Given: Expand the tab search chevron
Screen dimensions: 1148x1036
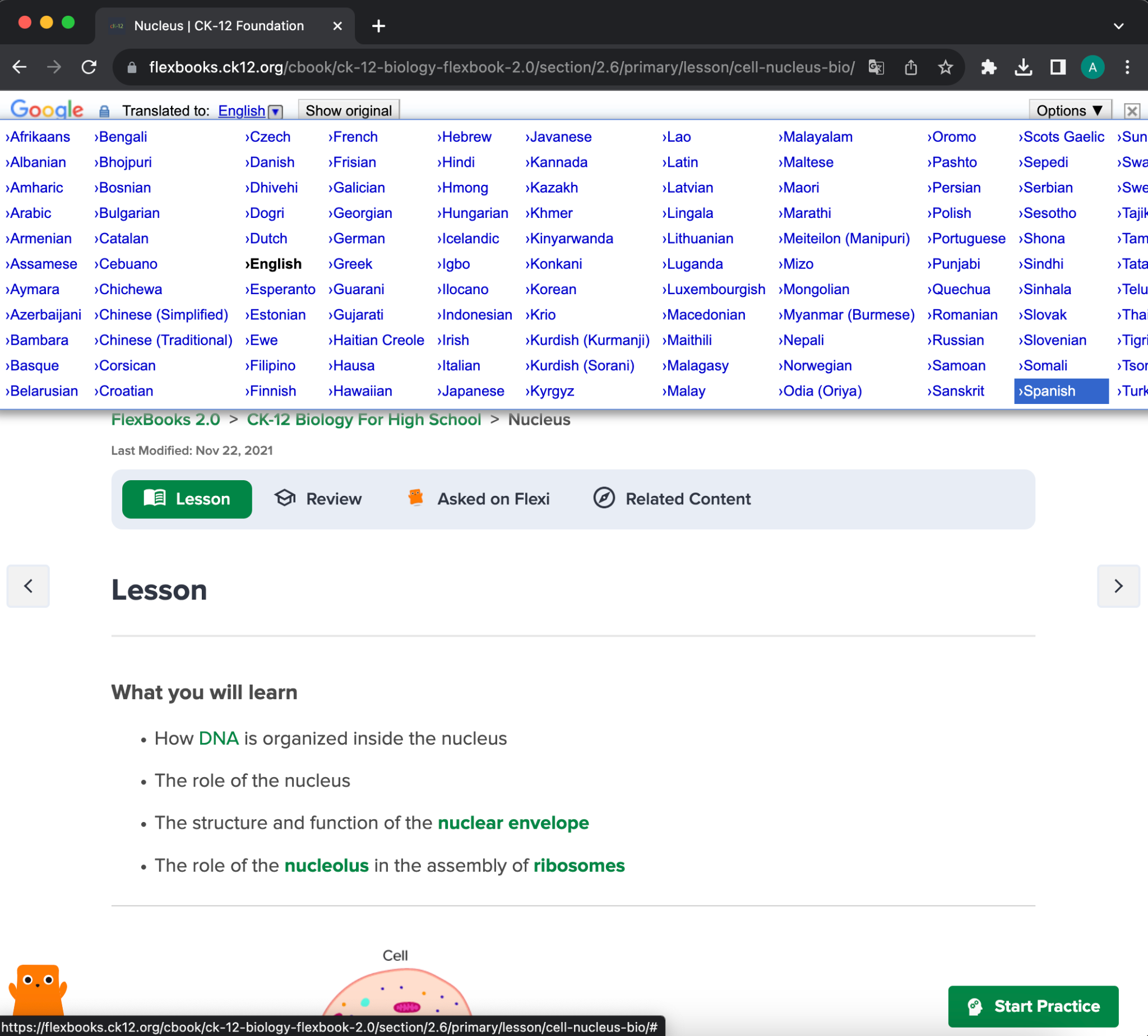Looking at the screenshot, I should tap(1118, 26).
